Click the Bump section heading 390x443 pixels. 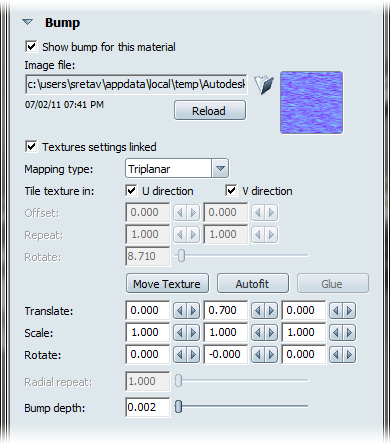(x=62, y=23)
